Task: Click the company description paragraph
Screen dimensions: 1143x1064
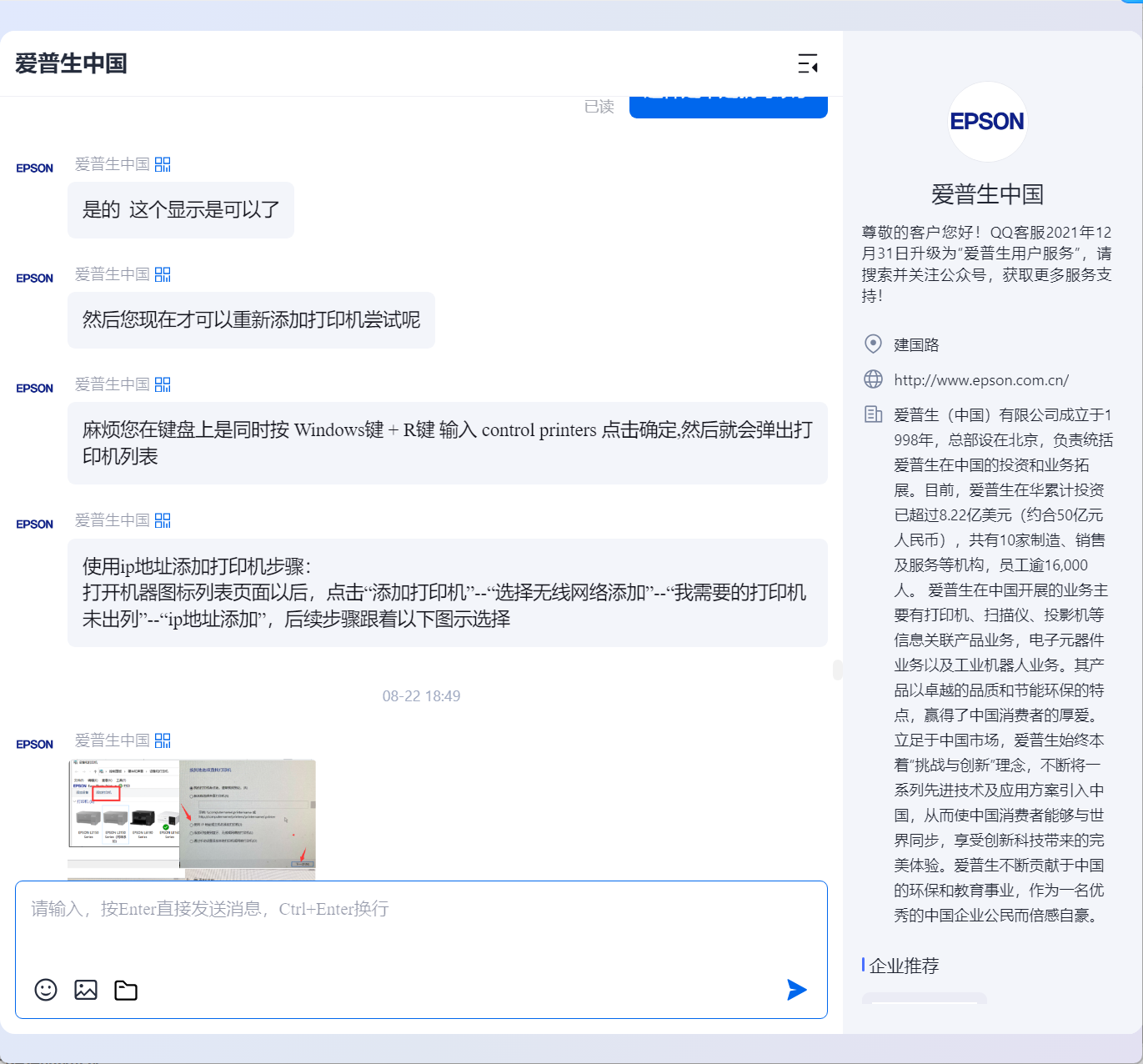Action: [1003, 665]
